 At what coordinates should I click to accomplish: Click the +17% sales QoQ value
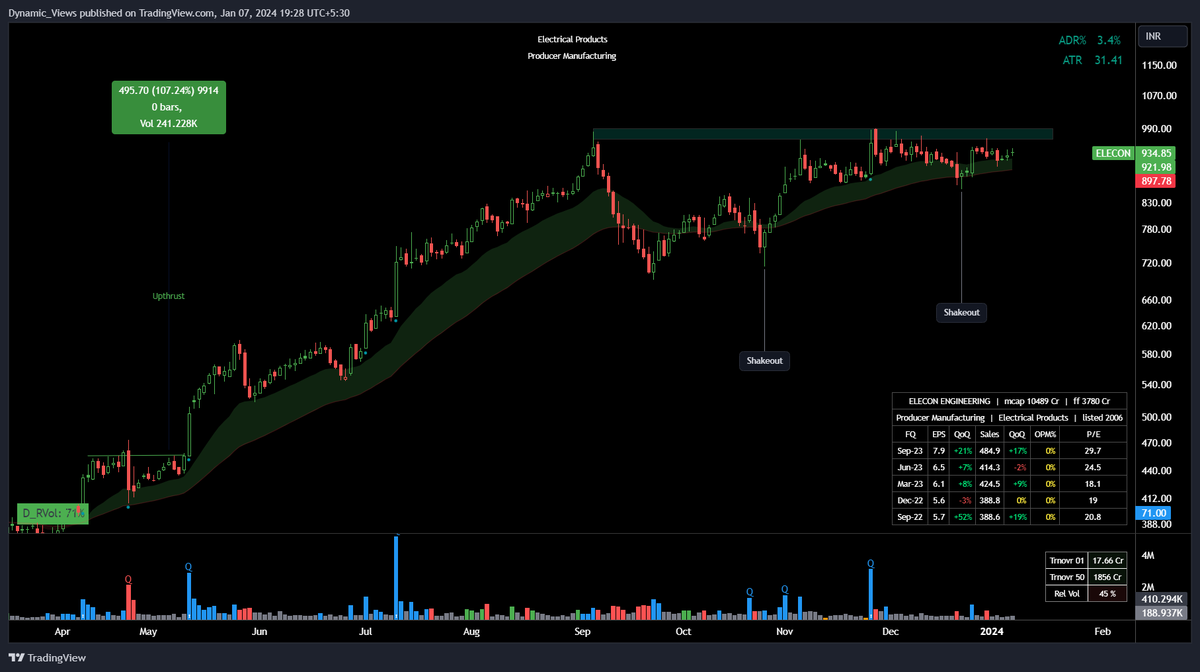click(x=1018, y=451)
